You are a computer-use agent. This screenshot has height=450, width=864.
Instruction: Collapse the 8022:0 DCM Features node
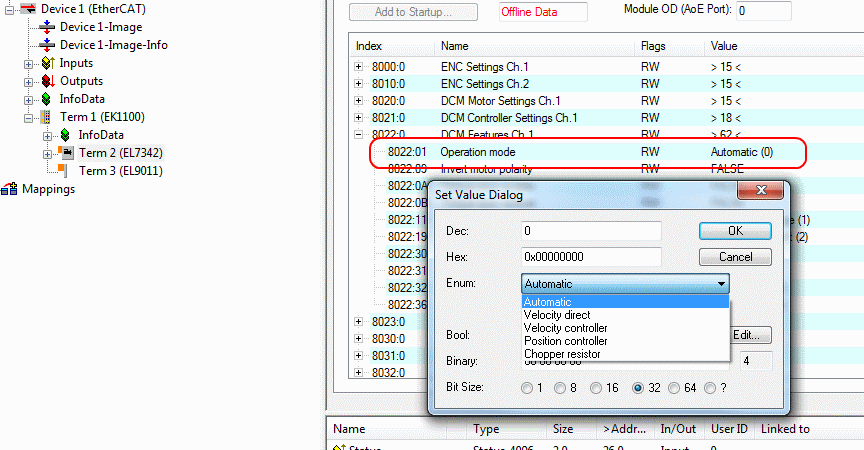358,134
